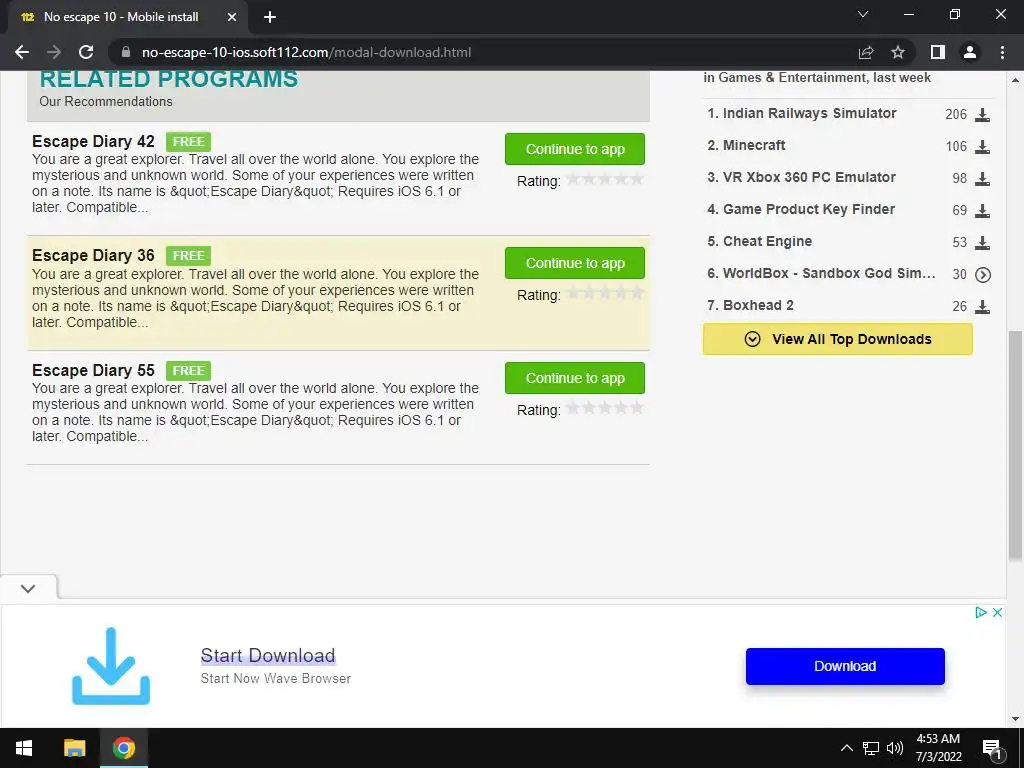The image size is (1024, 768).
Task: Click the volume speaker tray icon
Action: click(x=895, y=748)
